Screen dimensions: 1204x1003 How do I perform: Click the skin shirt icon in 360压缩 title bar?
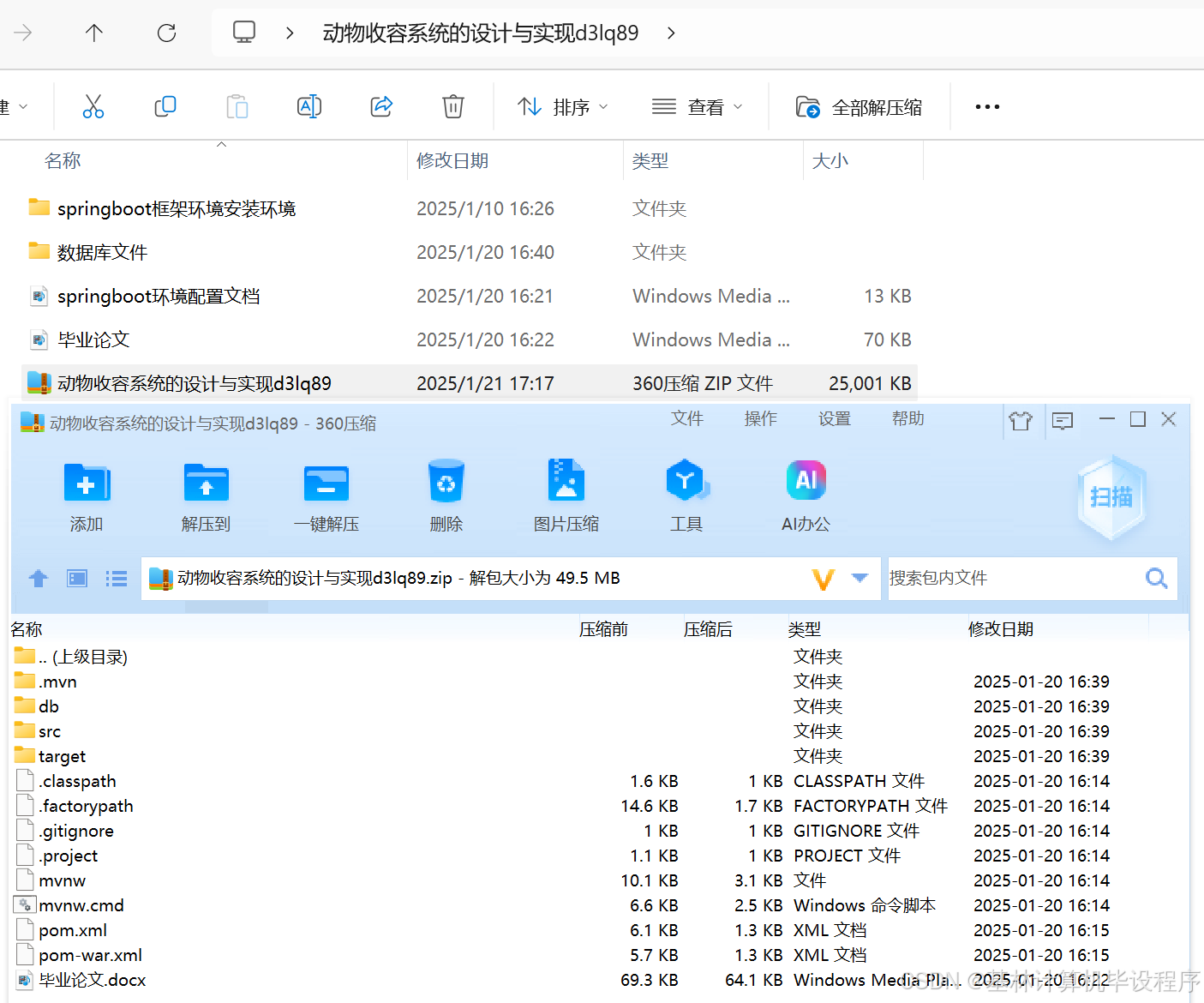(1021, 420)
